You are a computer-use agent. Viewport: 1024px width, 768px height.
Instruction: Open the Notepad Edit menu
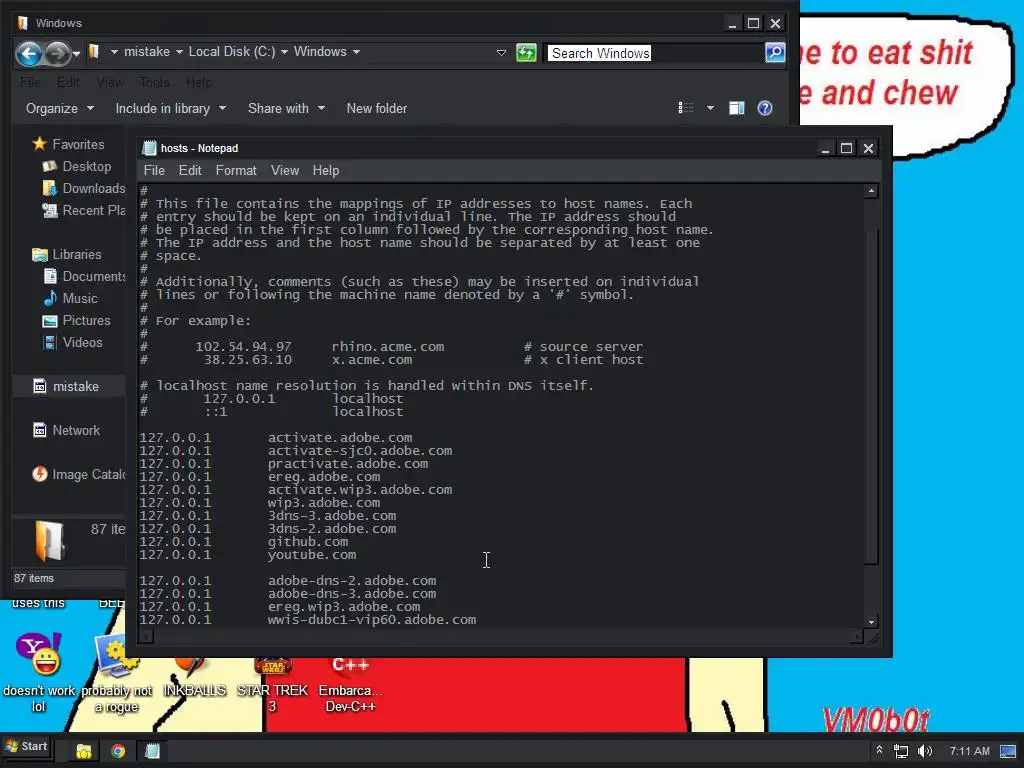click(190, 170)
